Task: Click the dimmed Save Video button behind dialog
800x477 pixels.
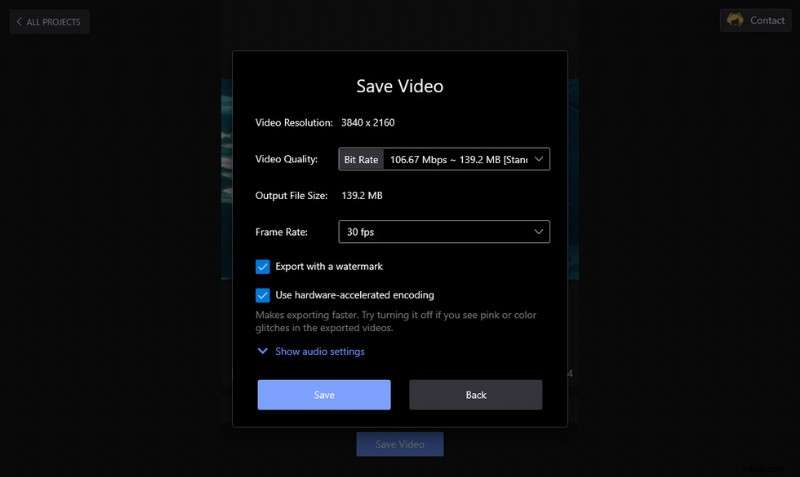Action: pyautogui.click(x=399, y=444)
